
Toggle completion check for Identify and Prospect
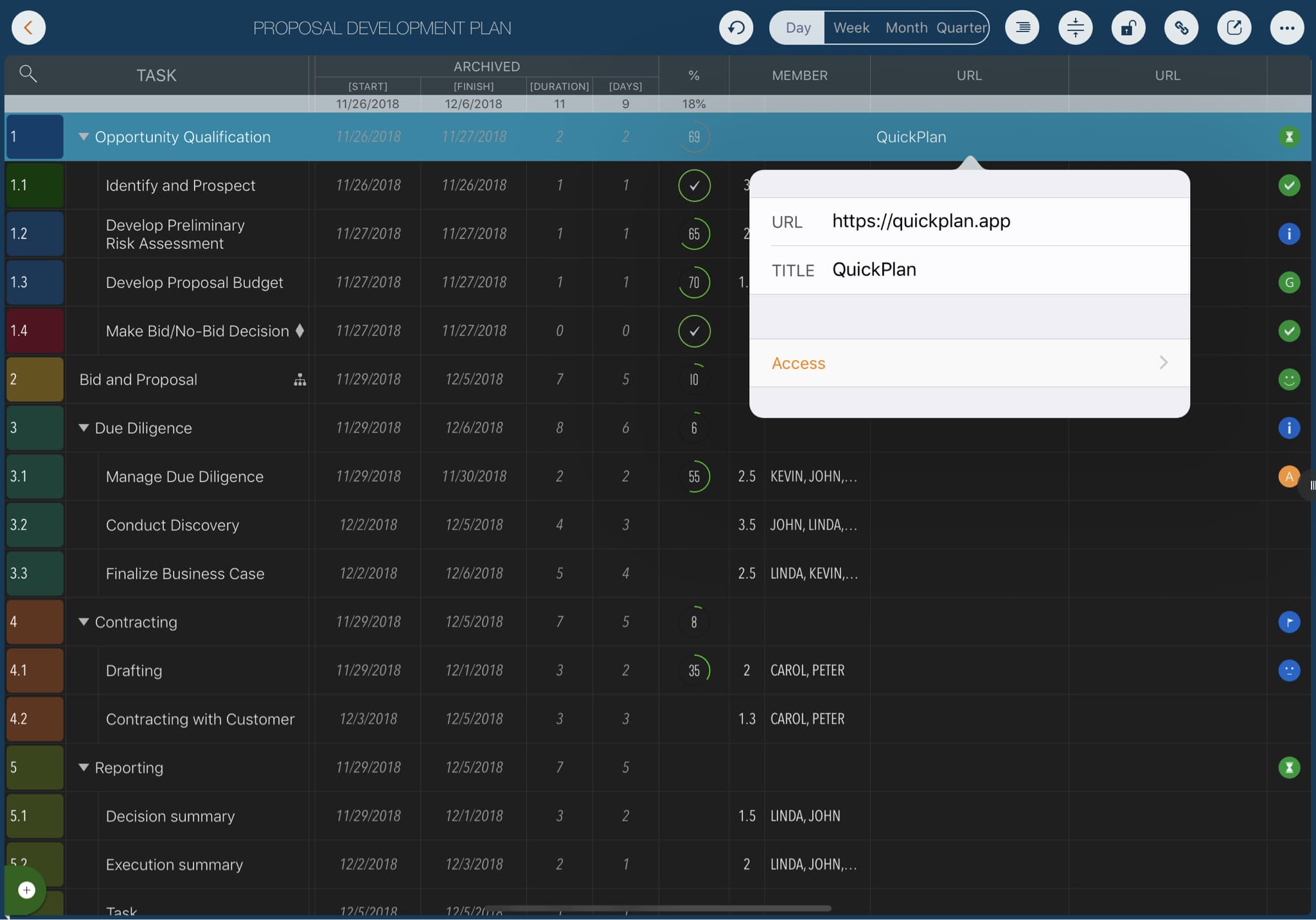[x=694, y=186]
